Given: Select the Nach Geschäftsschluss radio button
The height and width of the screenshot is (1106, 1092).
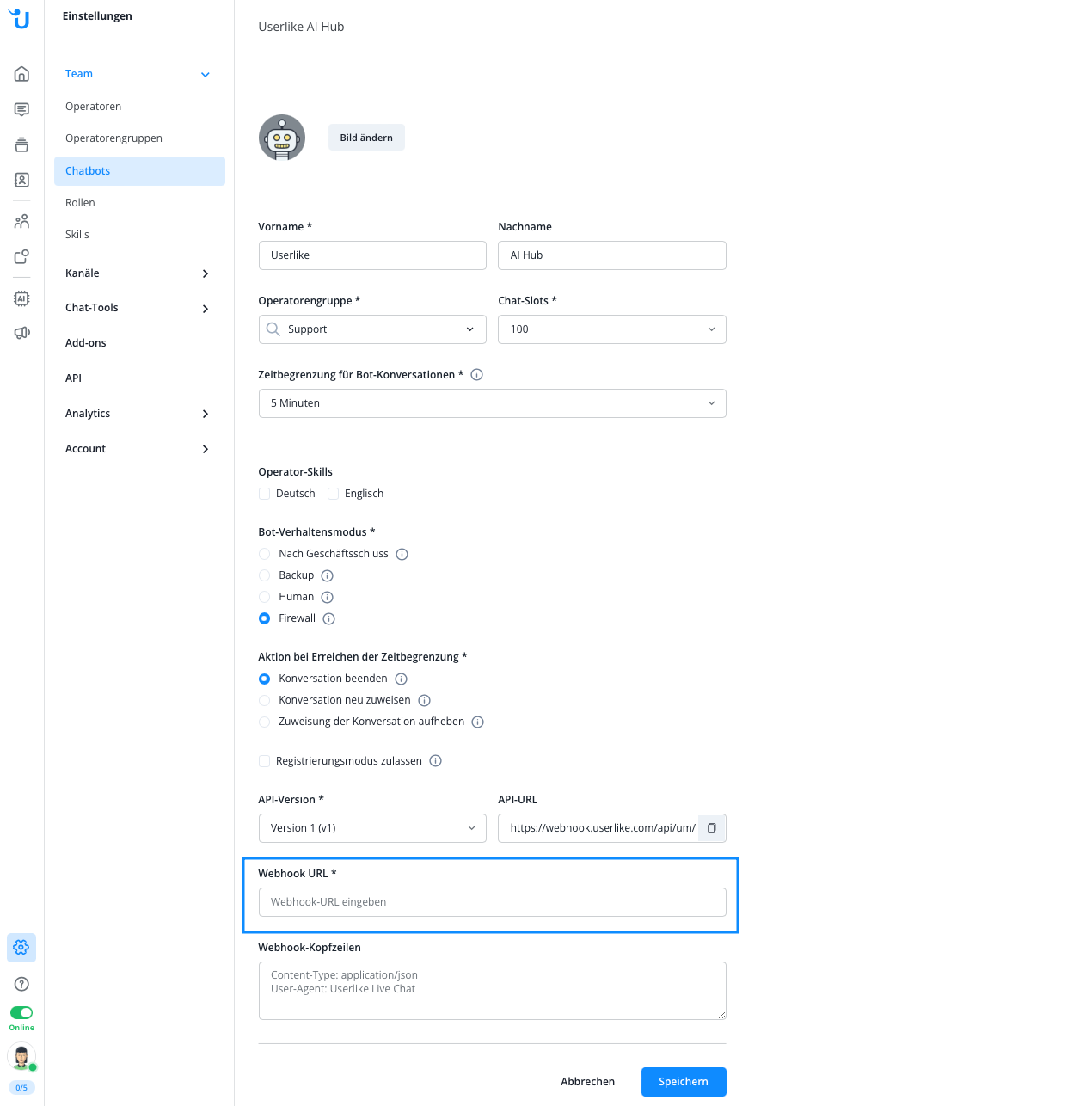Looking at the screenshot, I should pos(265,554).
